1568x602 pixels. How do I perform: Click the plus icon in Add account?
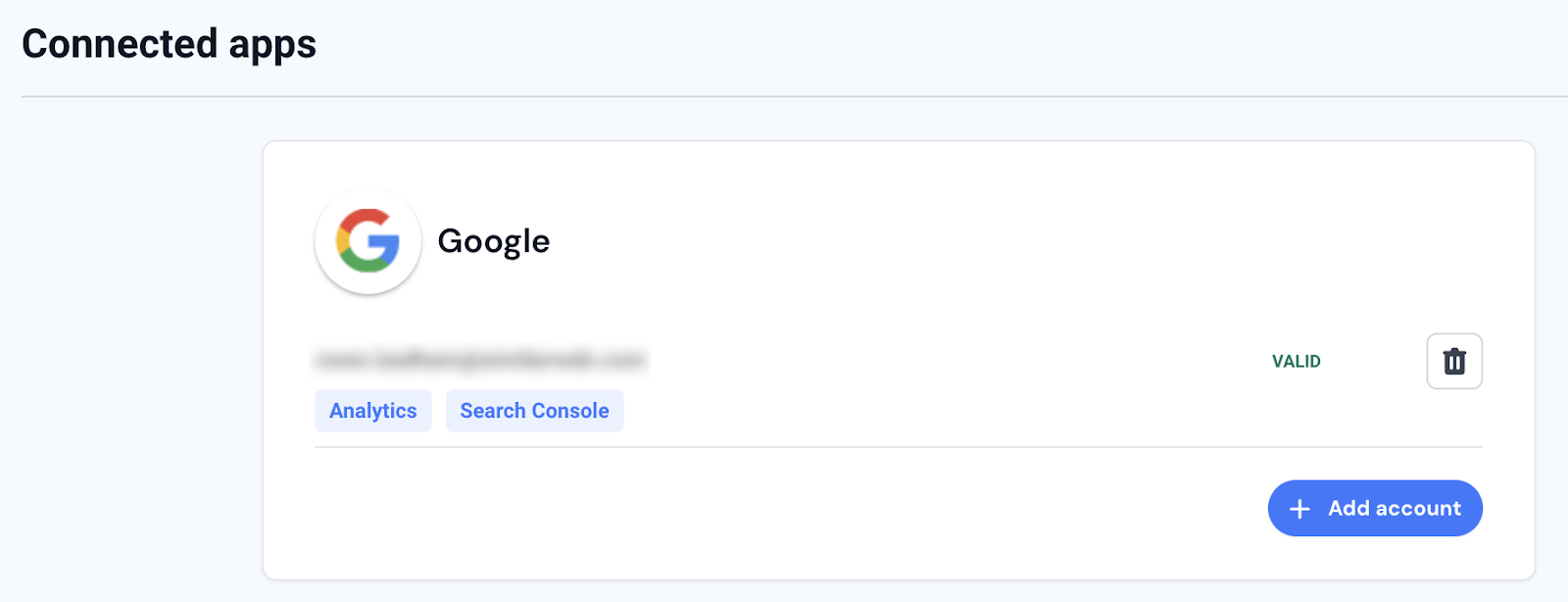(1299, 509)
